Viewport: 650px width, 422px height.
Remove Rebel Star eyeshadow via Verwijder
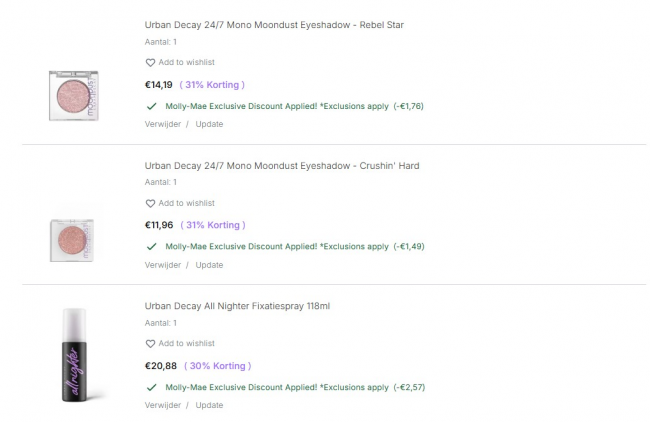click(163, 124)
